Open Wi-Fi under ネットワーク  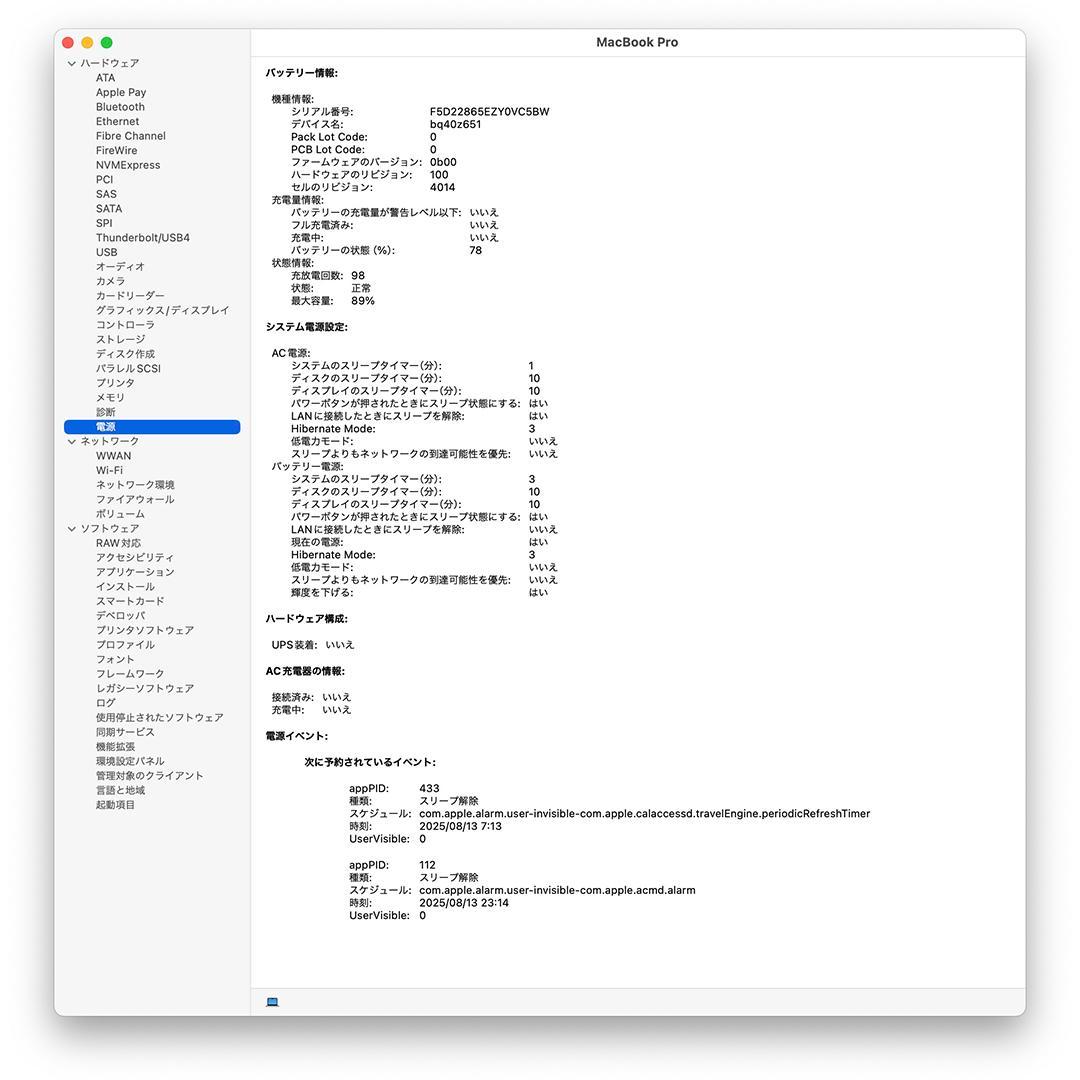click(109, 471)
